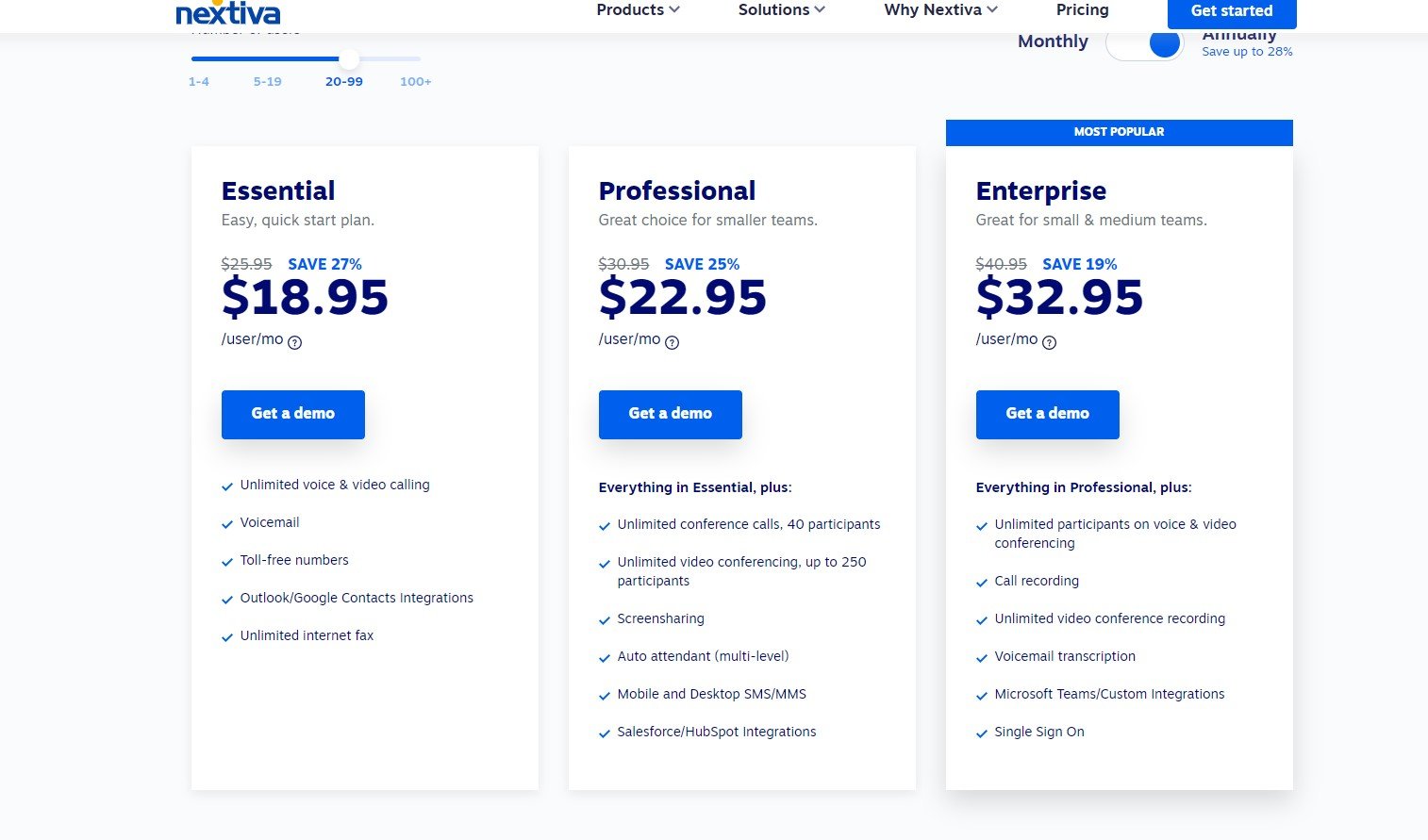Click the MOST POPULAR banner
The image size is (1428, 840).
pyautogui.click(x=1119, y=132)
